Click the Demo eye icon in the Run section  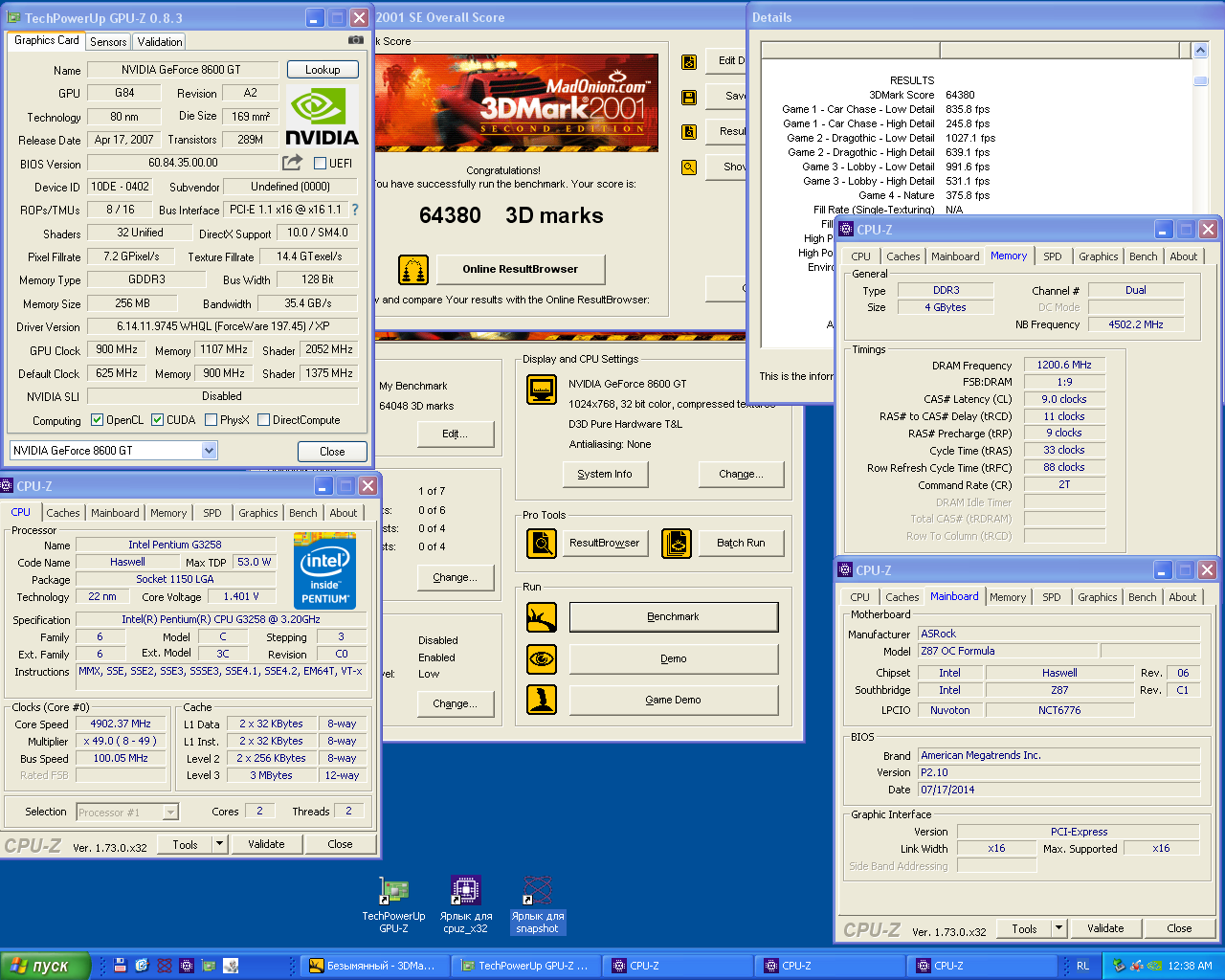tap(542, 658)
